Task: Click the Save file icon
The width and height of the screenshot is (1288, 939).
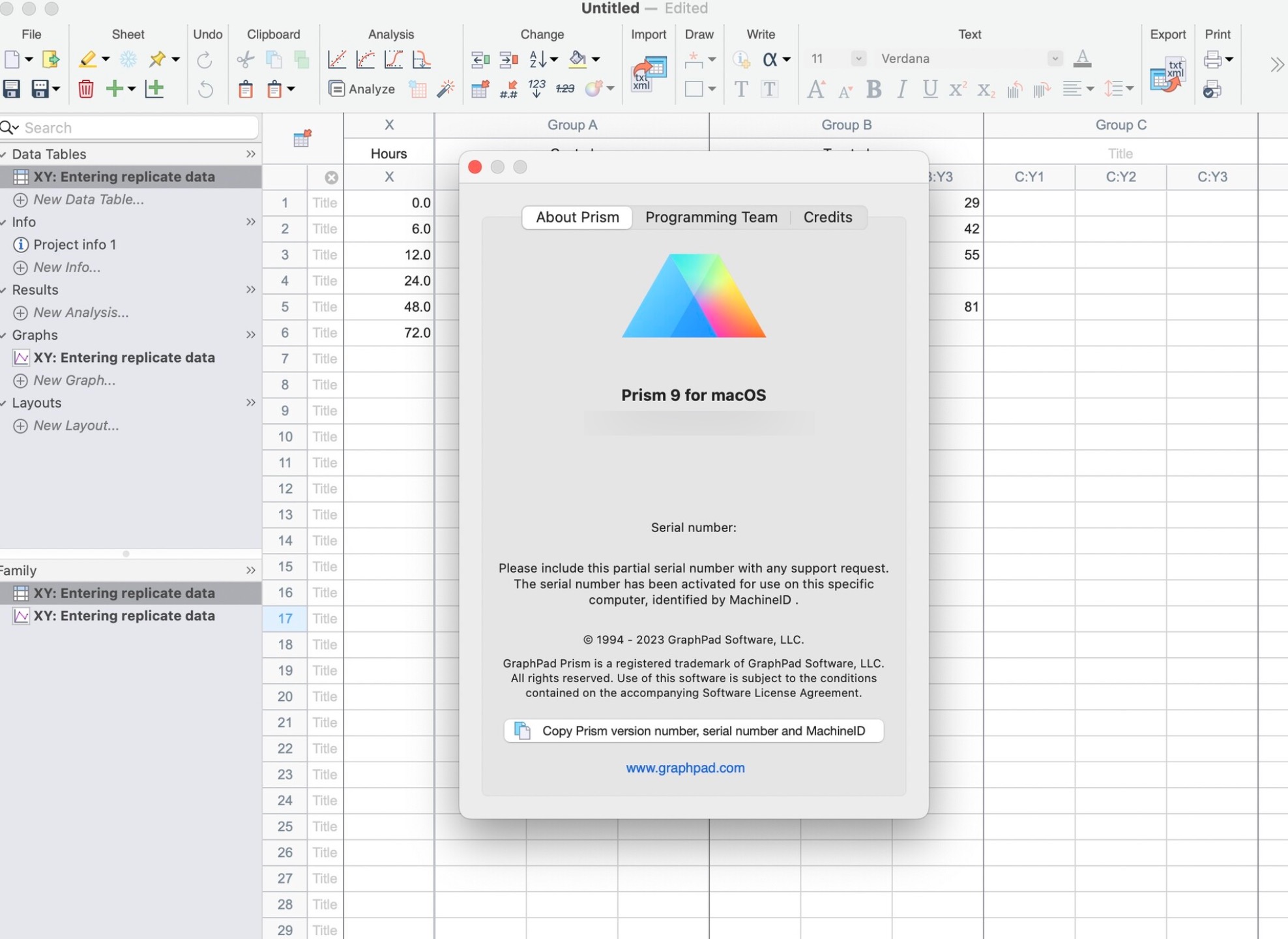Action: [12, 89]
